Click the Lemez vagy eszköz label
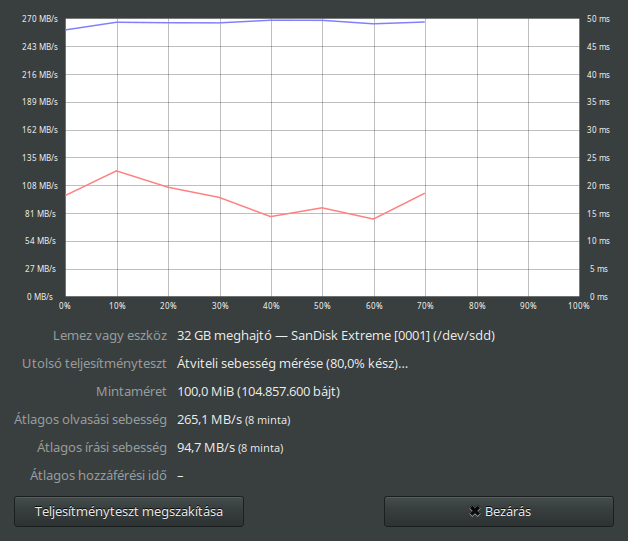The width and height of the screenshot is (628, 541). coord(110,336)
